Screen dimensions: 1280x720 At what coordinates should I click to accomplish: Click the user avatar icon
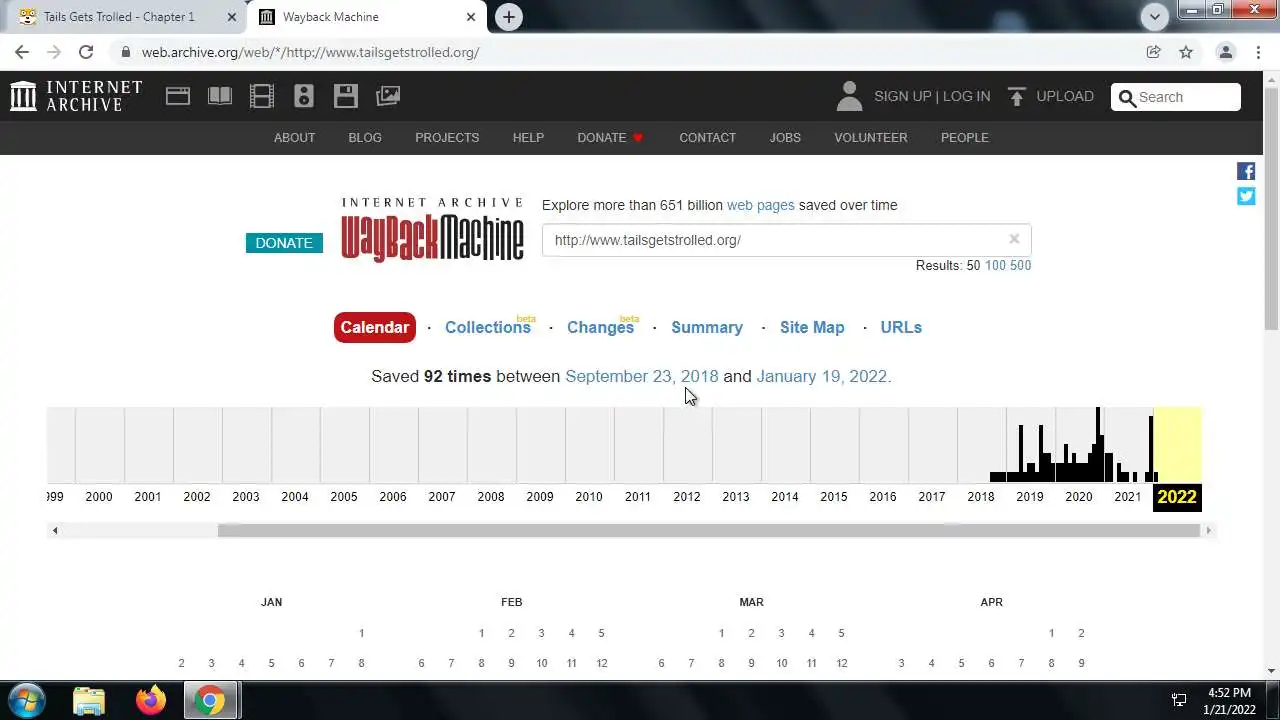849,96
